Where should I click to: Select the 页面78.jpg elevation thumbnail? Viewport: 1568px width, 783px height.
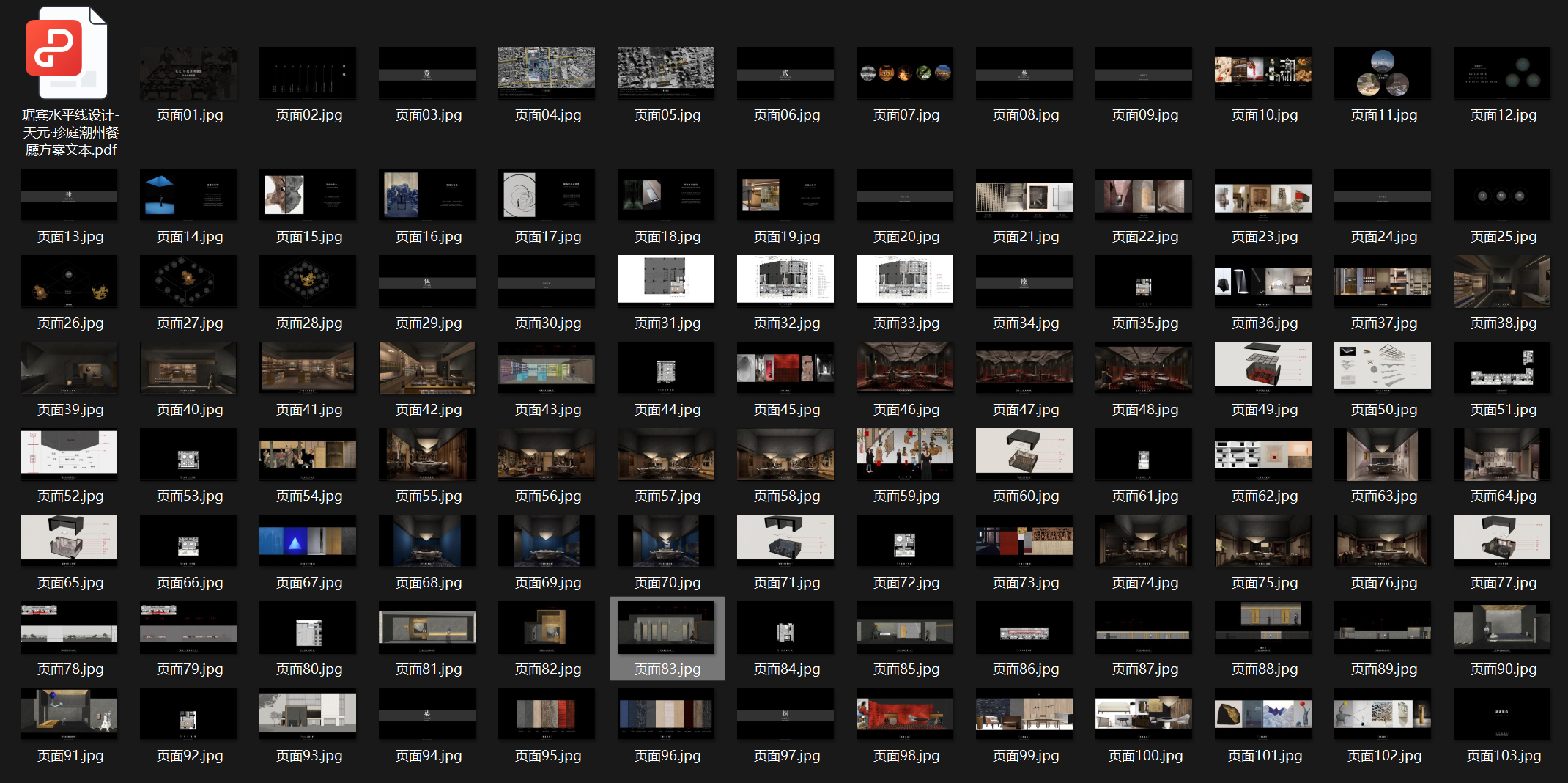click(69, 627)
